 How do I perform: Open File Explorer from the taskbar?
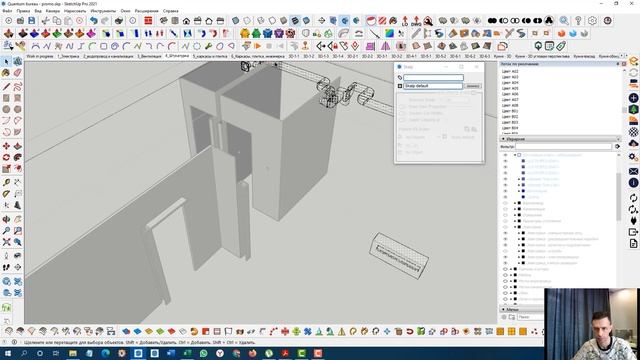[x=73, y=353]
